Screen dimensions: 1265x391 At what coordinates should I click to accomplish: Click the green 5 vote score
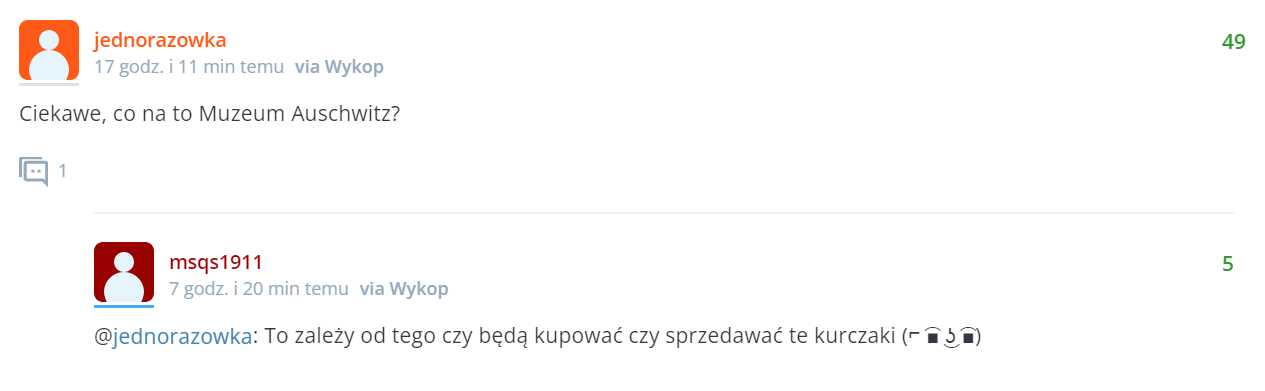[1228, 264]
